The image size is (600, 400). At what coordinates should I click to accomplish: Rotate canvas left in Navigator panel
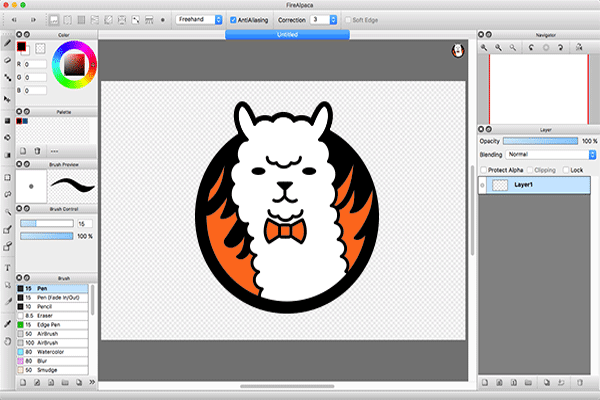point(531,48)
